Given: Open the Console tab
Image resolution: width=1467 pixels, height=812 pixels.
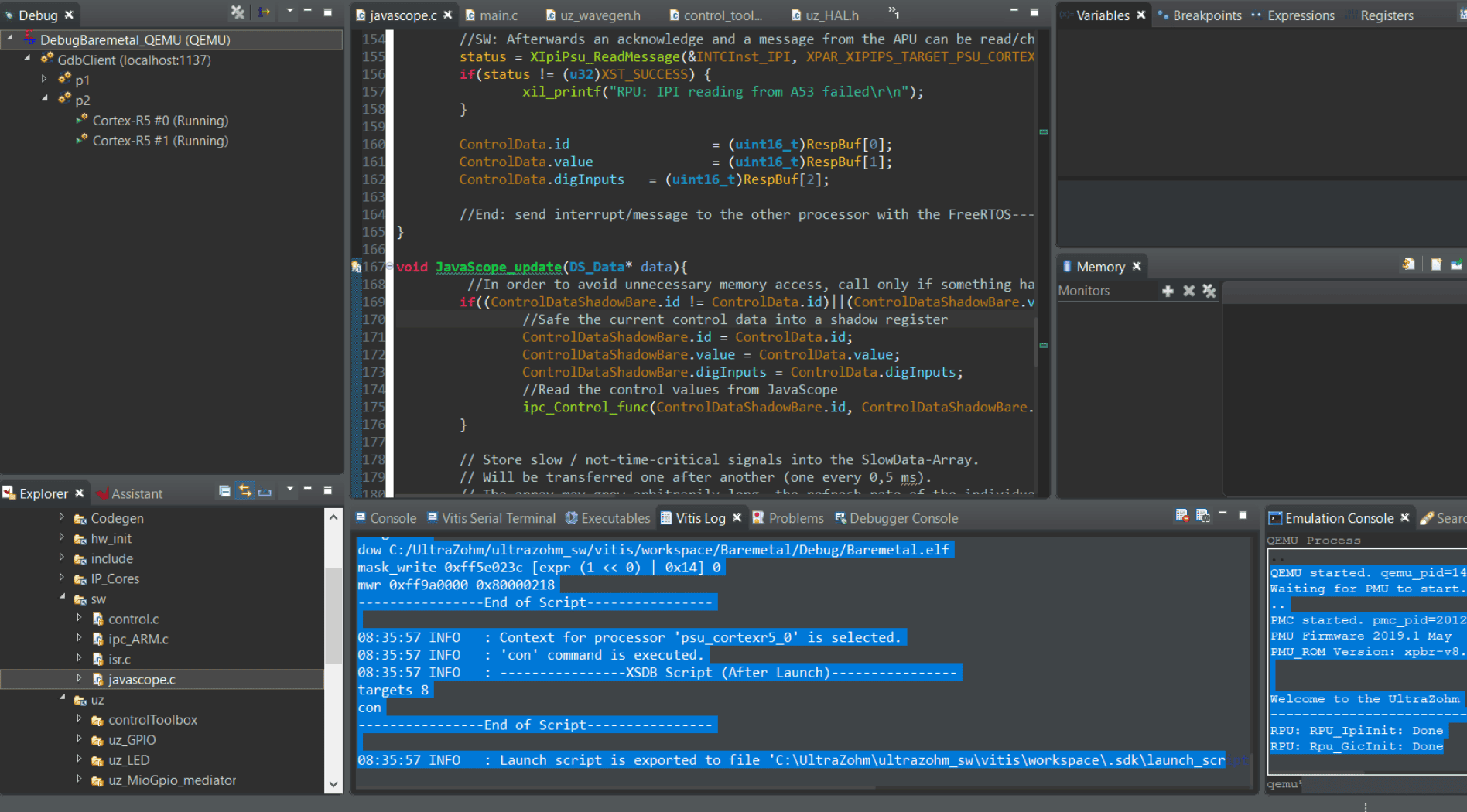Looking at the screenshot, I should [x=386, y=518].
